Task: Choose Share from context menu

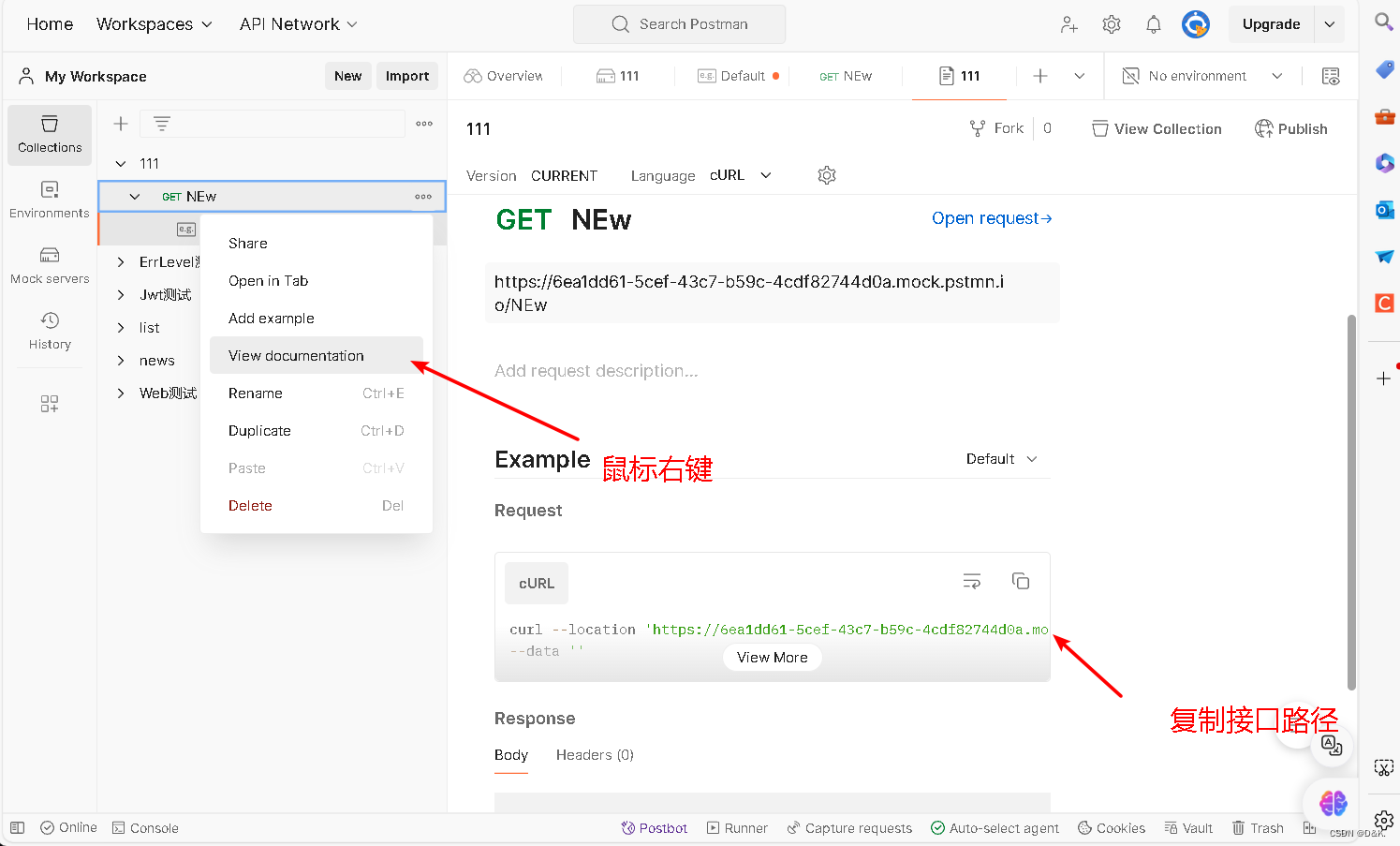Action: [317, 244]
